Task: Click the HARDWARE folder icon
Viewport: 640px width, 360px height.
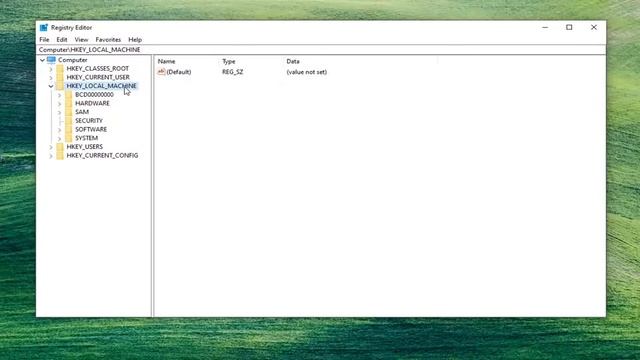Action: pyautogui.click(x=69, y=103)
